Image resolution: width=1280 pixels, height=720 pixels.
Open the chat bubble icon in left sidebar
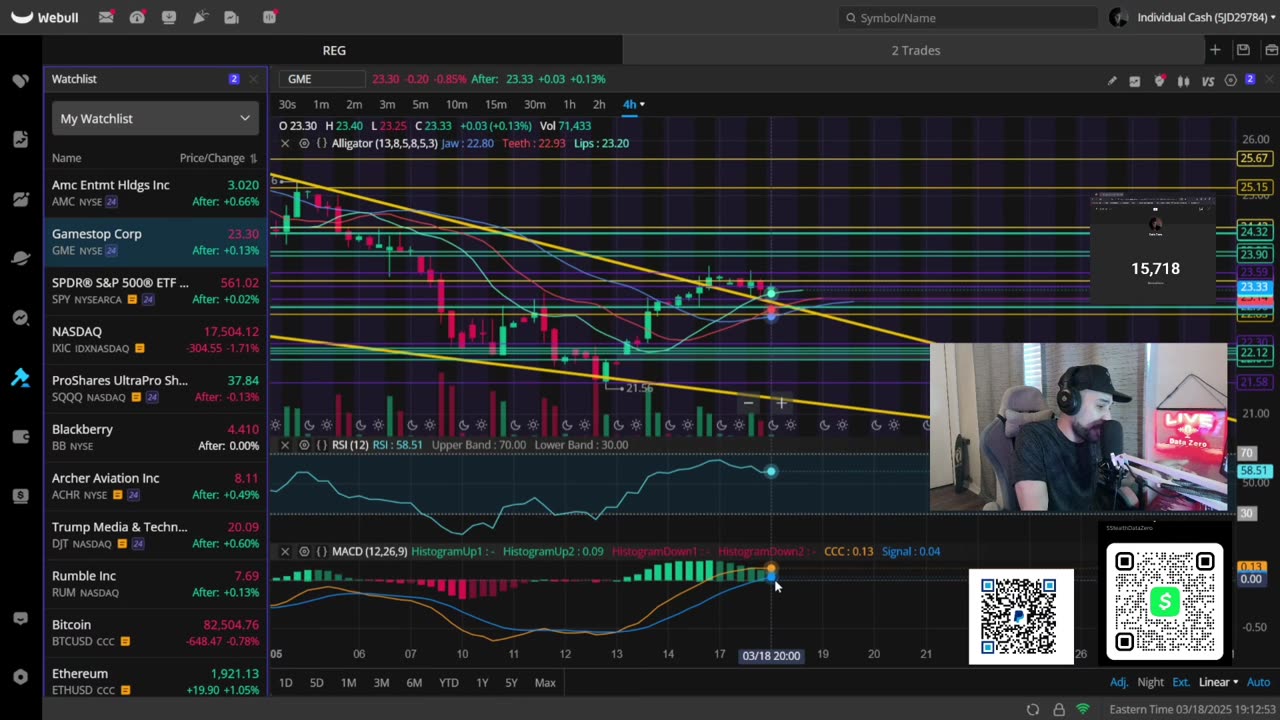[21, 619]
